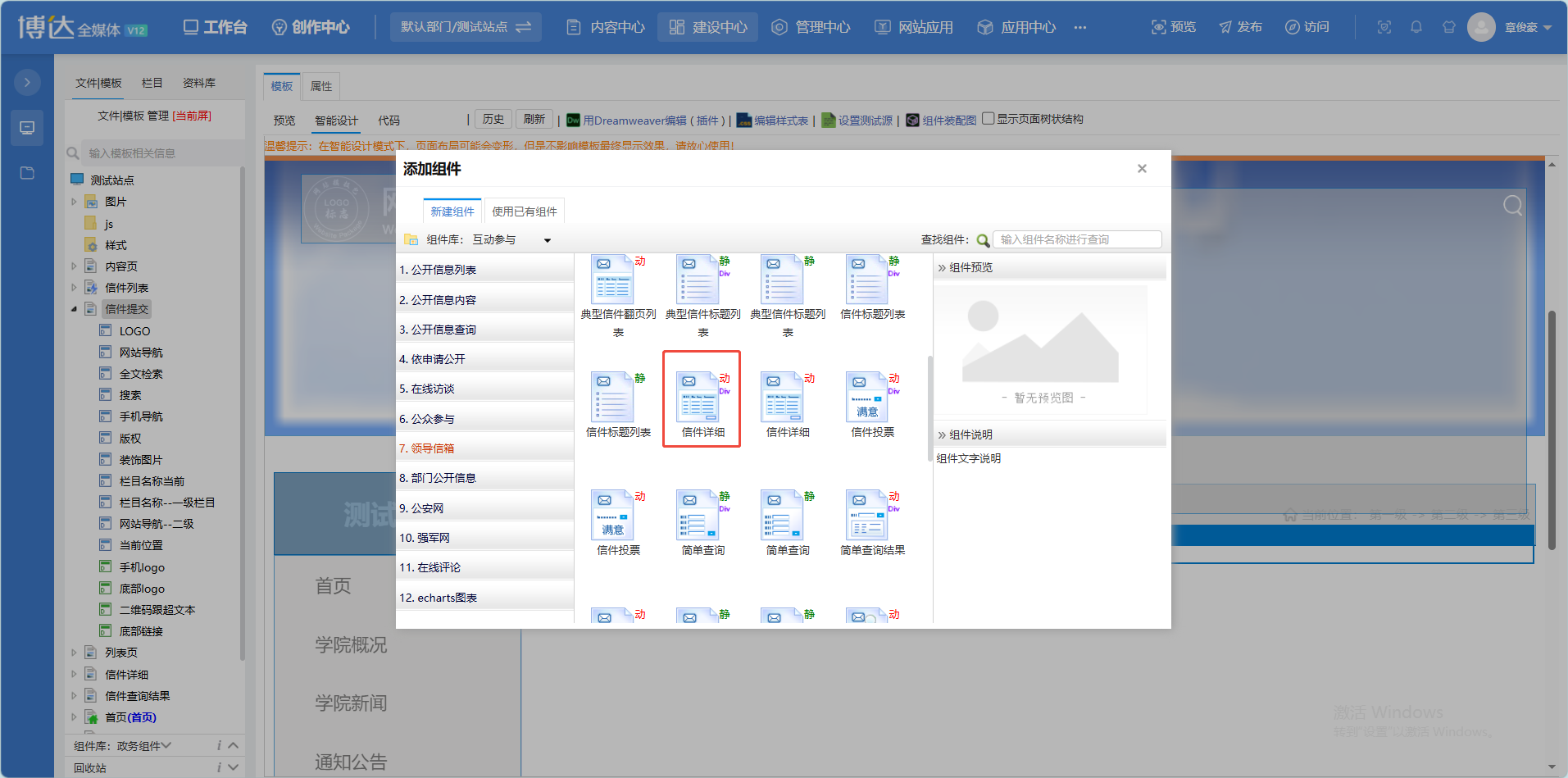Click the 历史 button
The width and height of the screenshot is (1568, 778).
[x=493, y=120]
